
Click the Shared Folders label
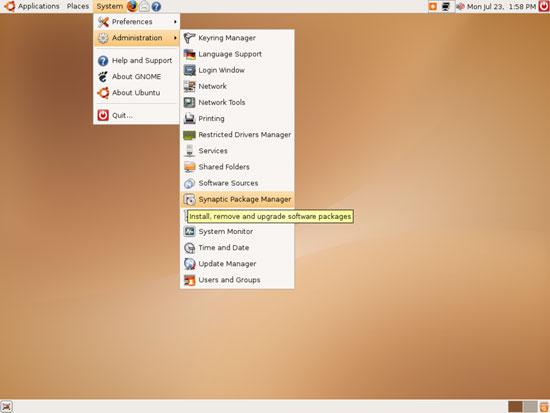click(224, 167)
